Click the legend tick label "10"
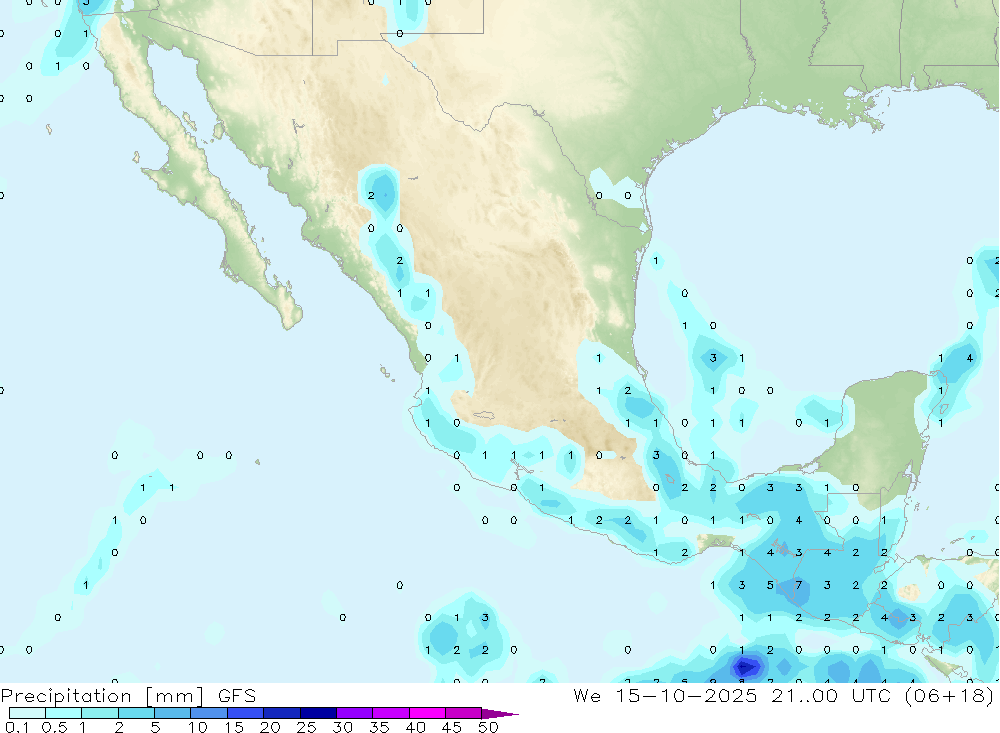Screen dimensions: 1000x733 [198, 727]
